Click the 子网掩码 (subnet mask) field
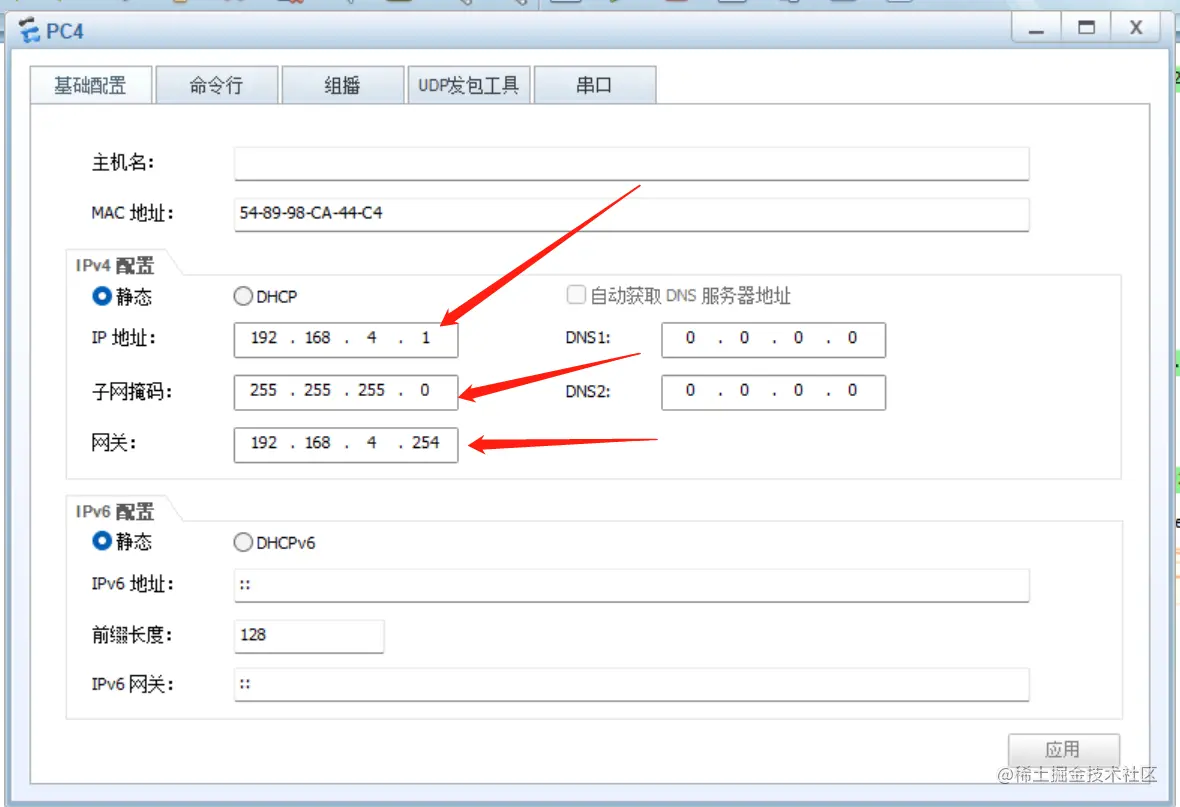Viewport: 1180px width, 807px height. click(345, 391)
